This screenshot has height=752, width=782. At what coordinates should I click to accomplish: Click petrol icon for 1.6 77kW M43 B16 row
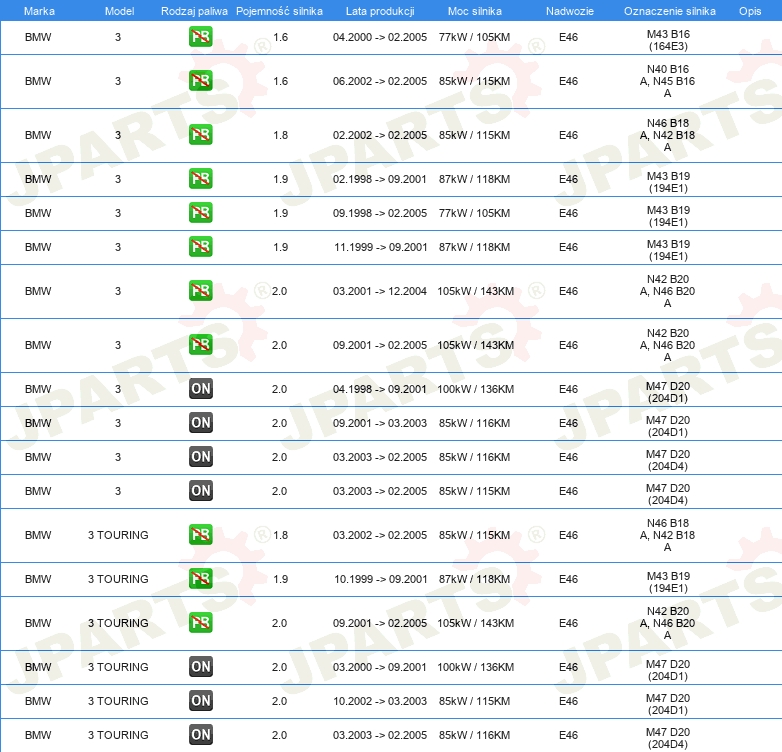(x=200, y=37)
